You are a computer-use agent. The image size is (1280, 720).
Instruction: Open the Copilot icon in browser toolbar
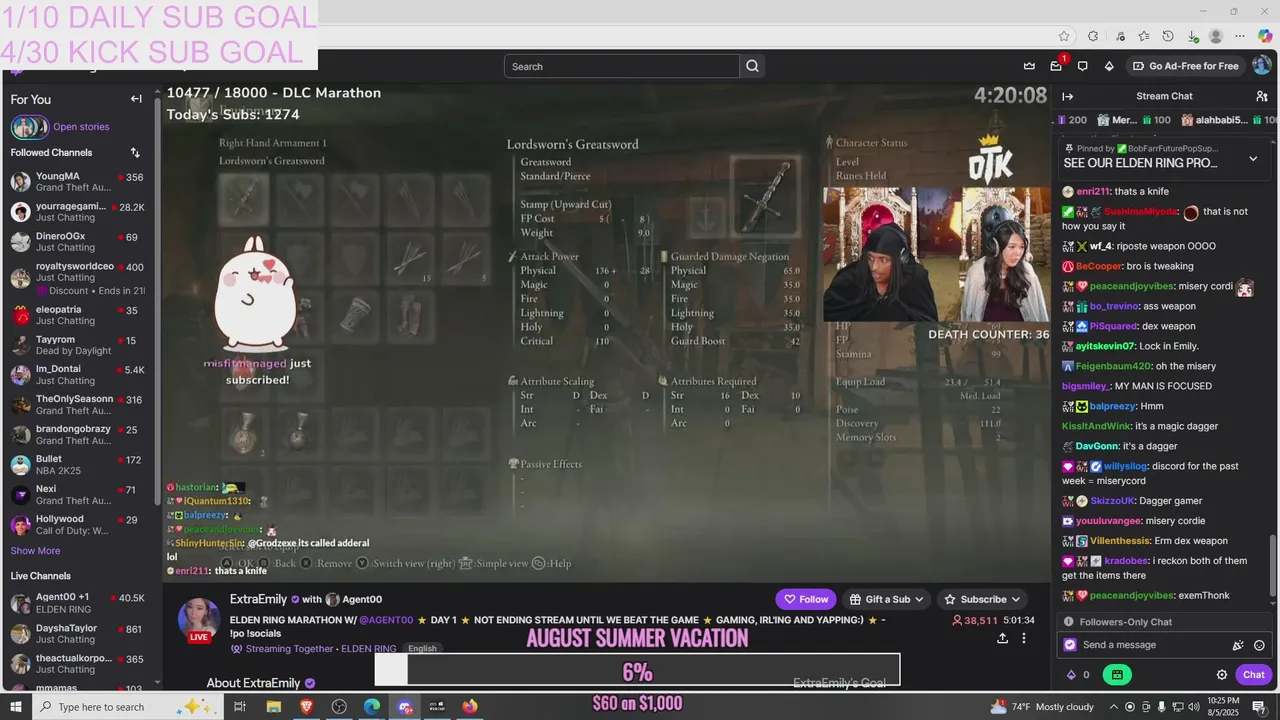[1265, 36]
